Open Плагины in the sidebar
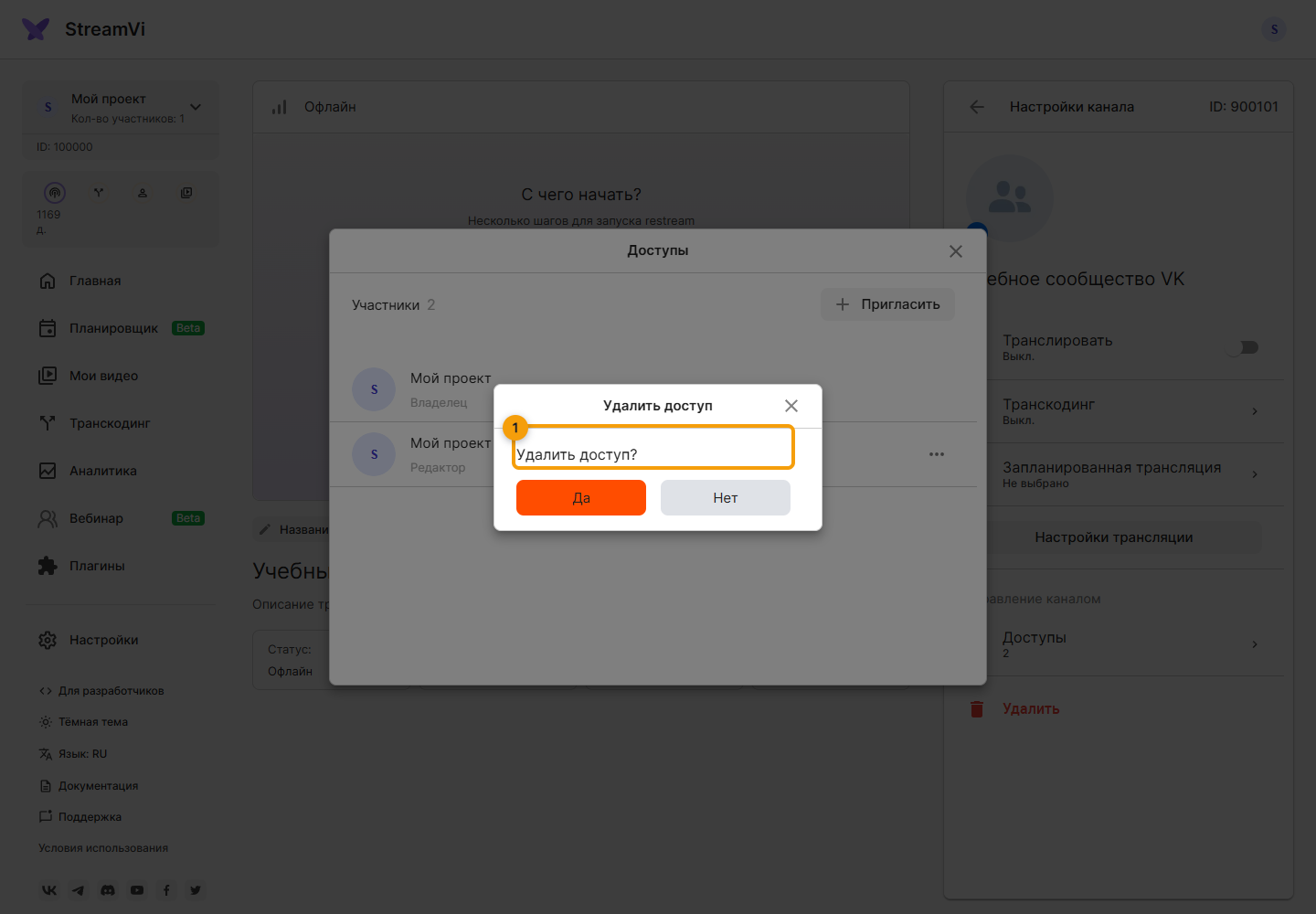Screen dimensions: 1316x914 pyautogui.click(x=121, y=566)
